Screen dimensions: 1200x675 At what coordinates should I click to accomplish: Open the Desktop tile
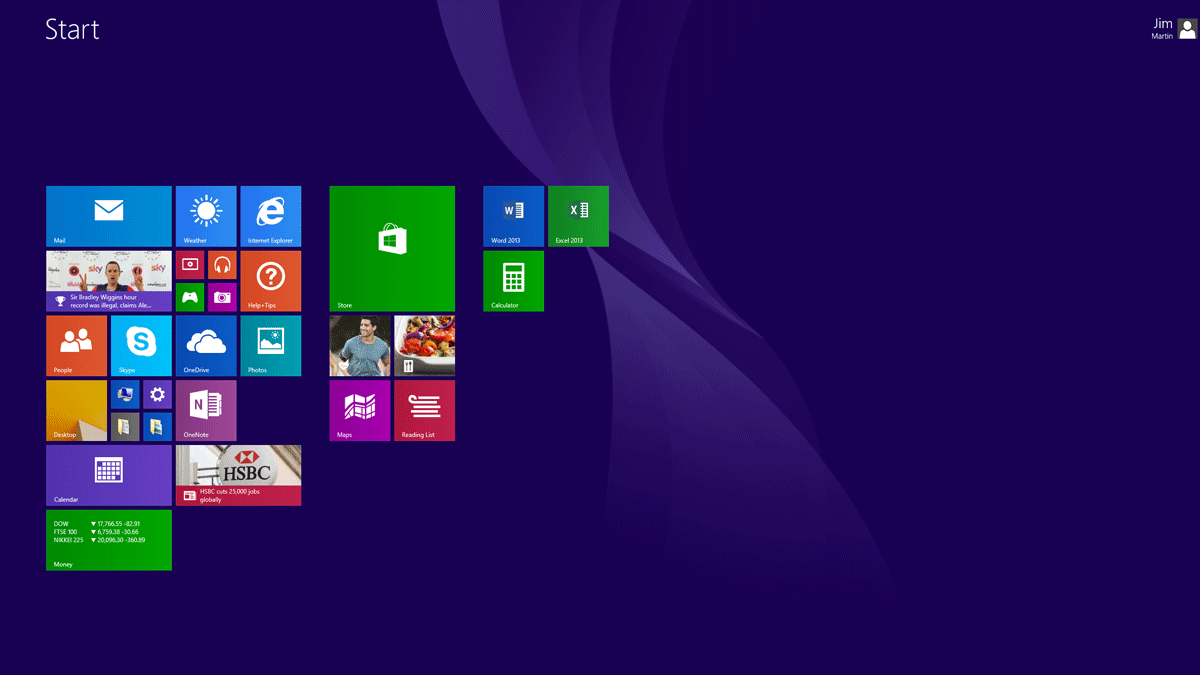click(76, 410)
